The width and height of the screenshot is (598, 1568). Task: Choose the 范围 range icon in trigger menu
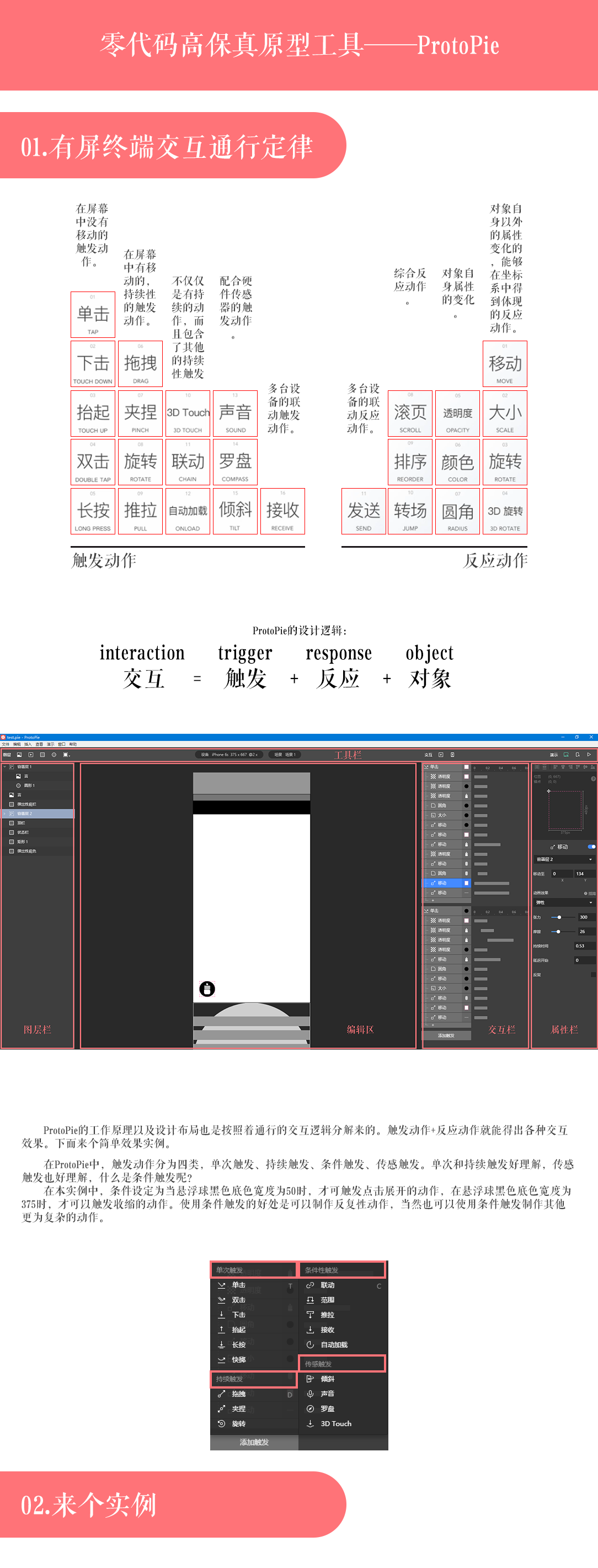[310, 1300]
